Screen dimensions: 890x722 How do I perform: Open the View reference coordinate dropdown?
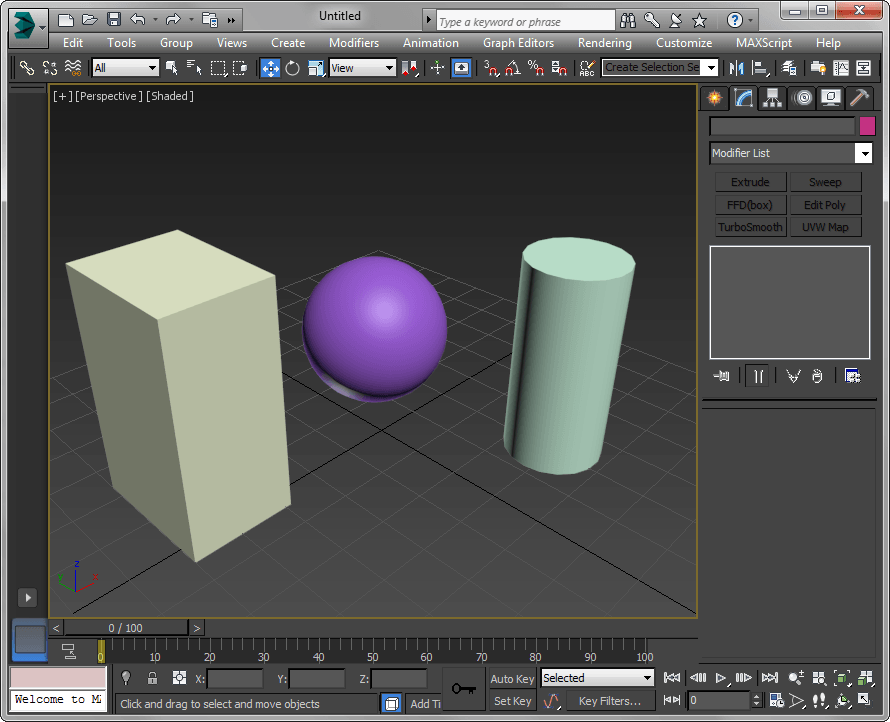[362, 68]
